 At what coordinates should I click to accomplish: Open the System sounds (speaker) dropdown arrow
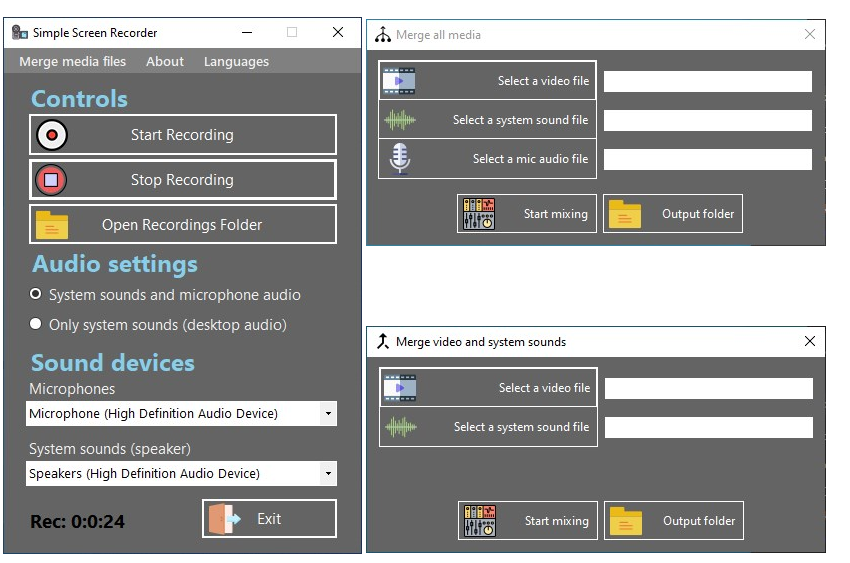click(x=328, y=474)
